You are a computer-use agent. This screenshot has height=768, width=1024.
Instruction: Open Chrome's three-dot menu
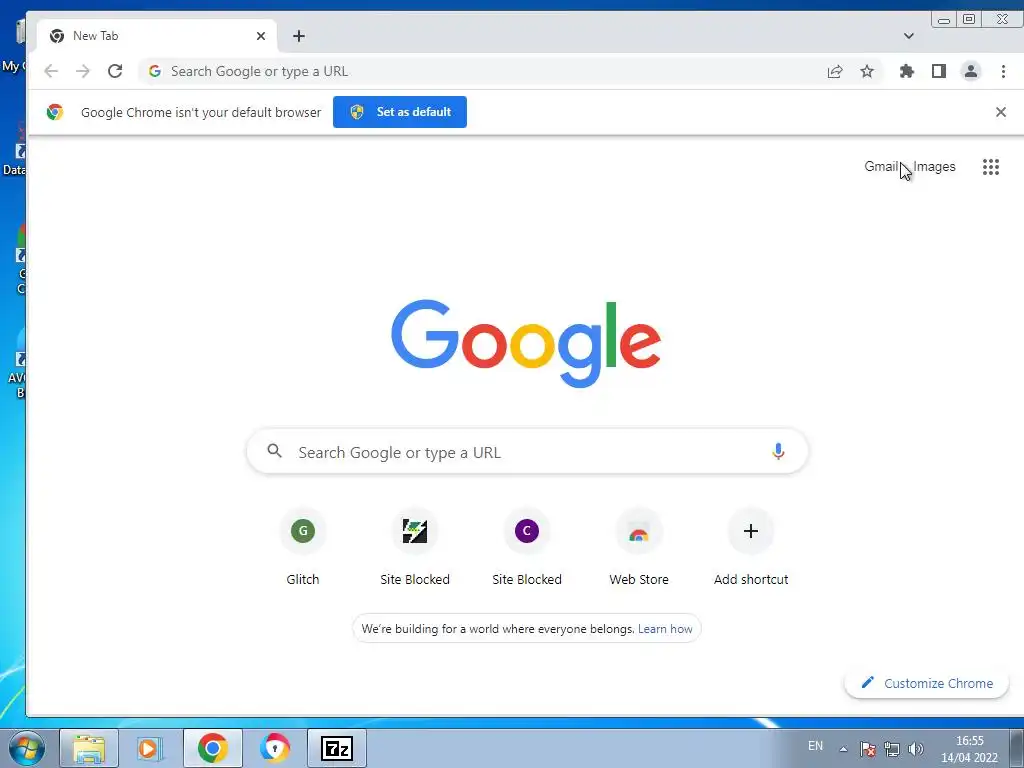pyautogui.click(x=1003, y=71)
